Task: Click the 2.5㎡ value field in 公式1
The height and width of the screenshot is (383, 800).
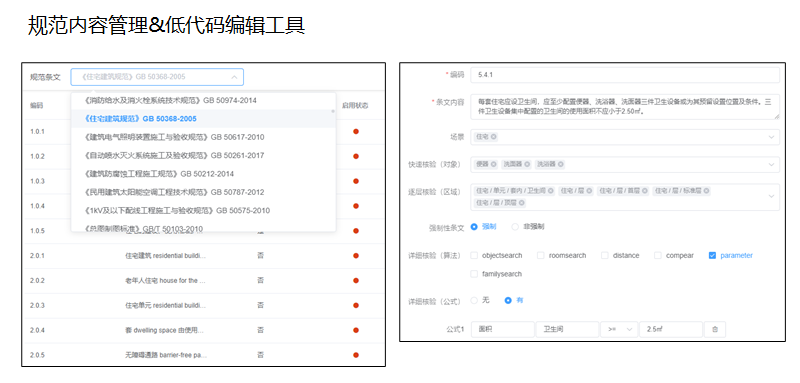Action: tap(671, 329)
